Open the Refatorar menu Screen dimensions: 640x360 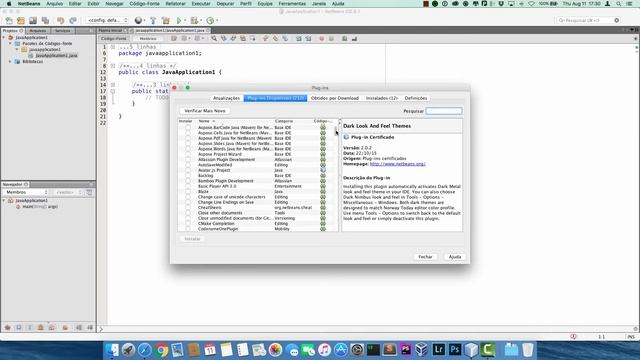tap(176, 4)
